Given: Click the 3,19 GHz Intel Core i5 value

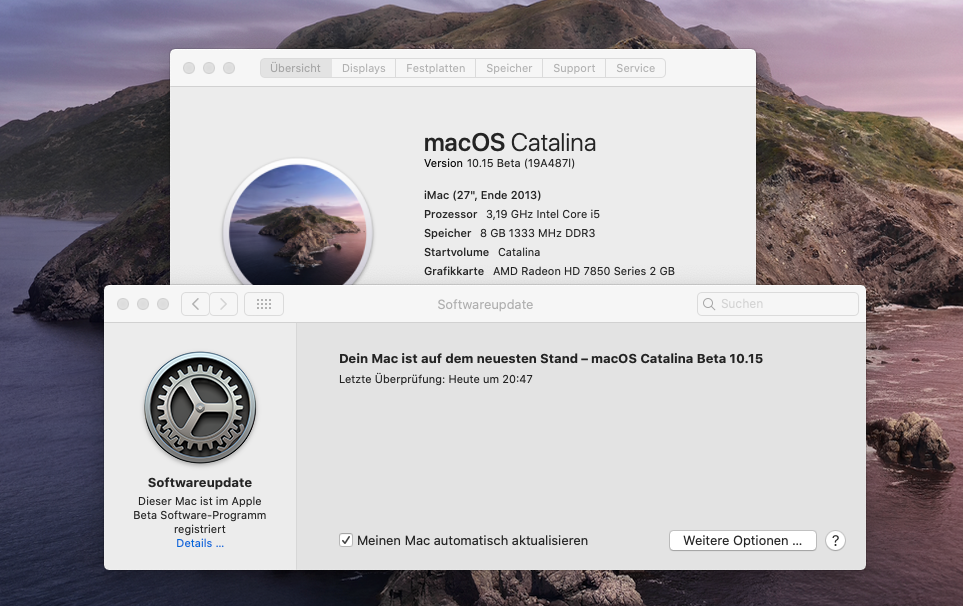Looking at the screenshot, I should pos(543,214).
